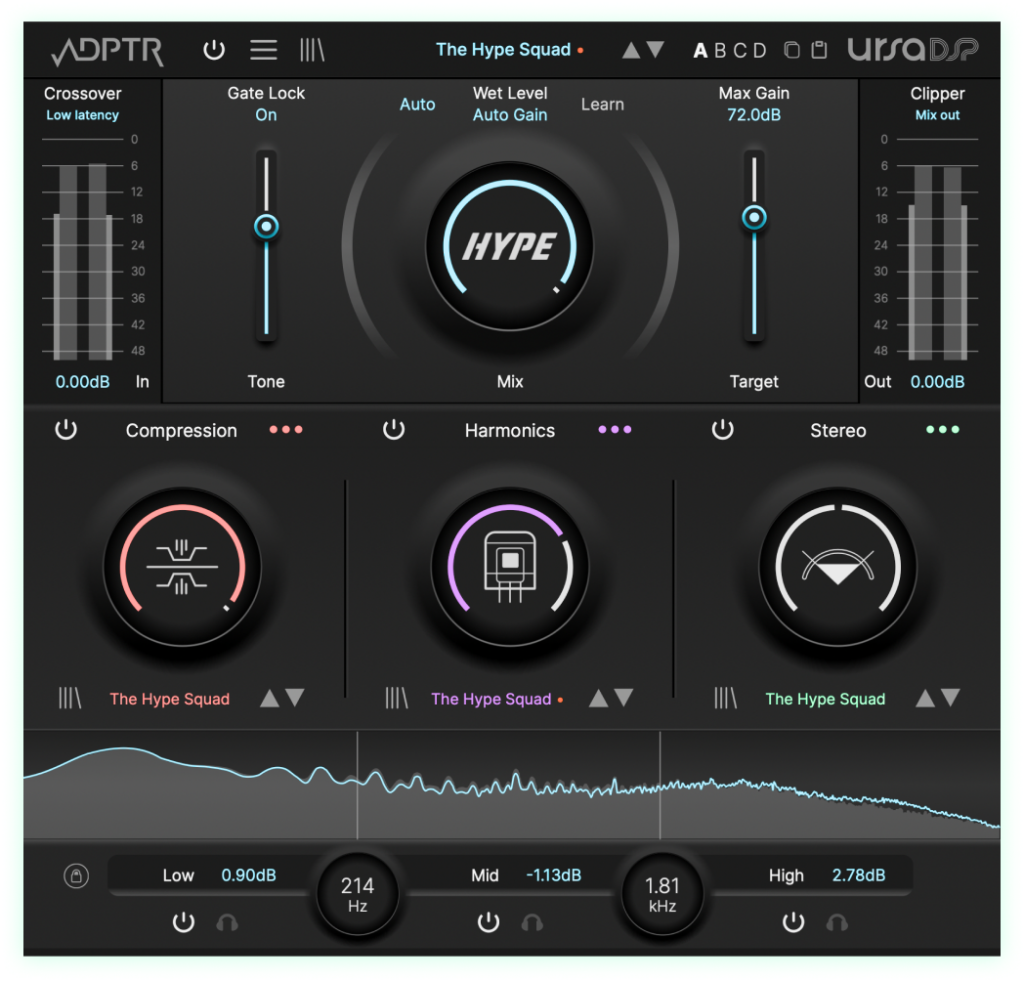
Task: Open Compression module three-dot options
Action: 286,430
